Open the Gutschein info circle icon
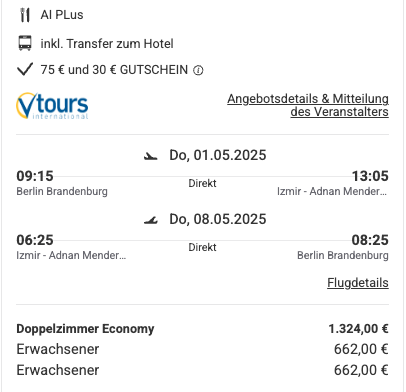The image size is (406, 392). pyautogui.click(x=198, y=70)
